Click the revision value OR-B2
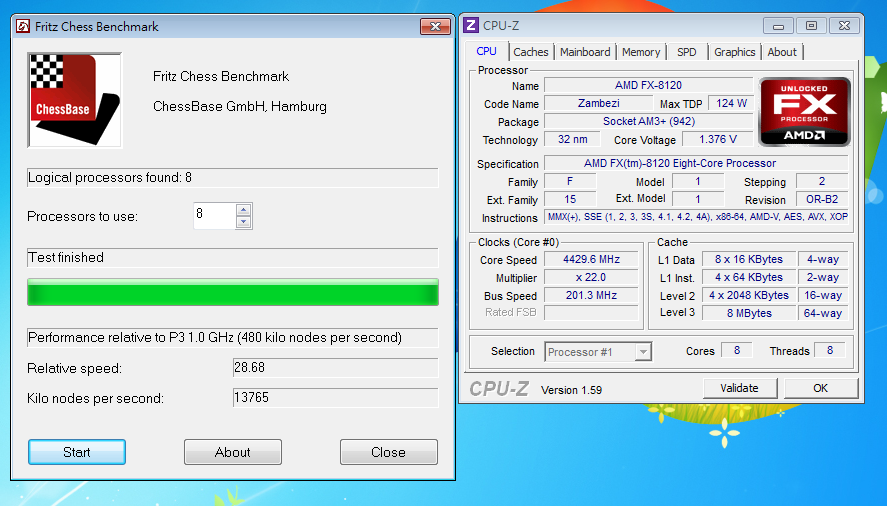 pyautogui.click(x=822, y=199)
